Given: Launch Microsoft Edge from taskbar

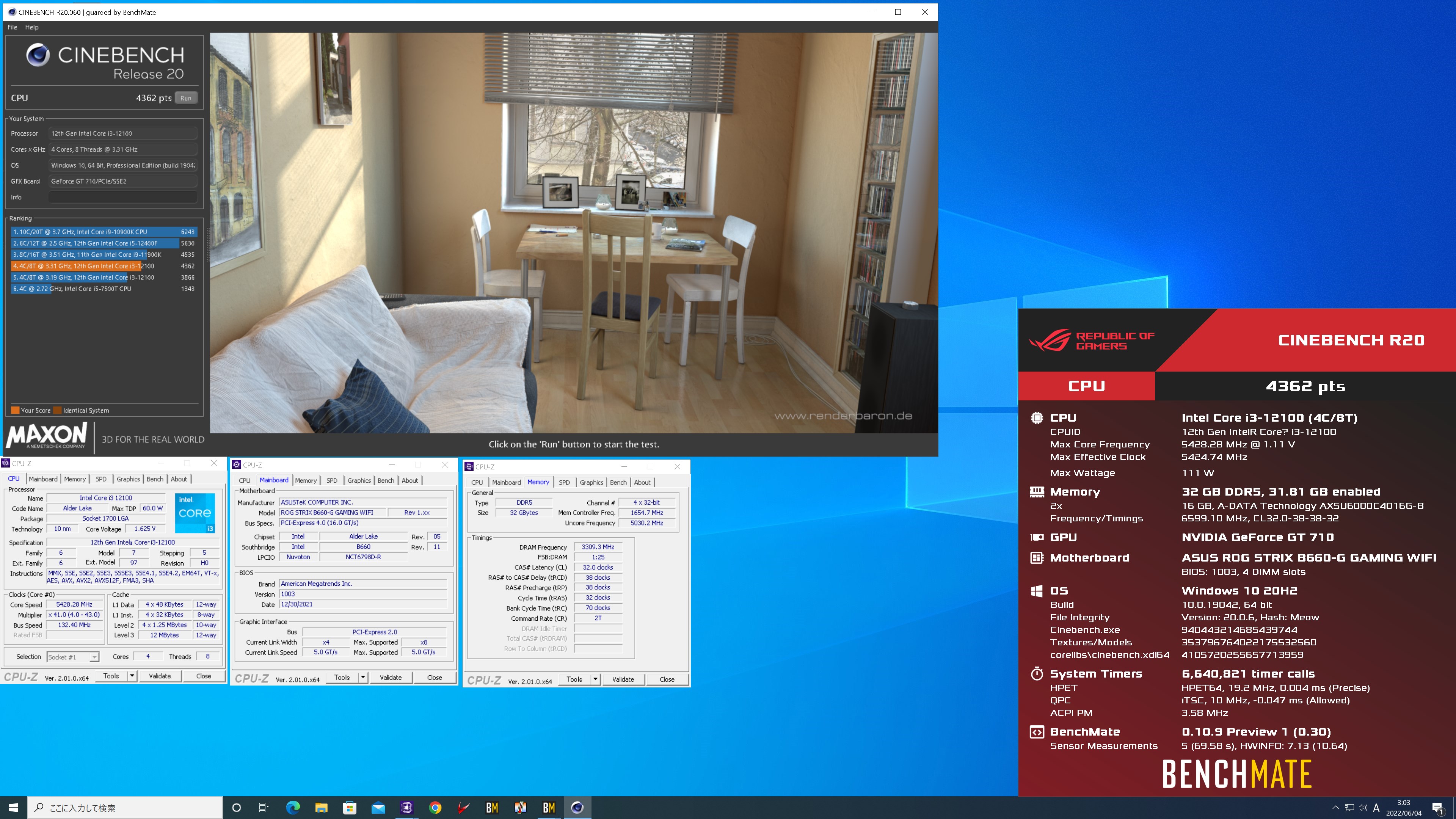Looking at the screenshot, I should point(293,808).
